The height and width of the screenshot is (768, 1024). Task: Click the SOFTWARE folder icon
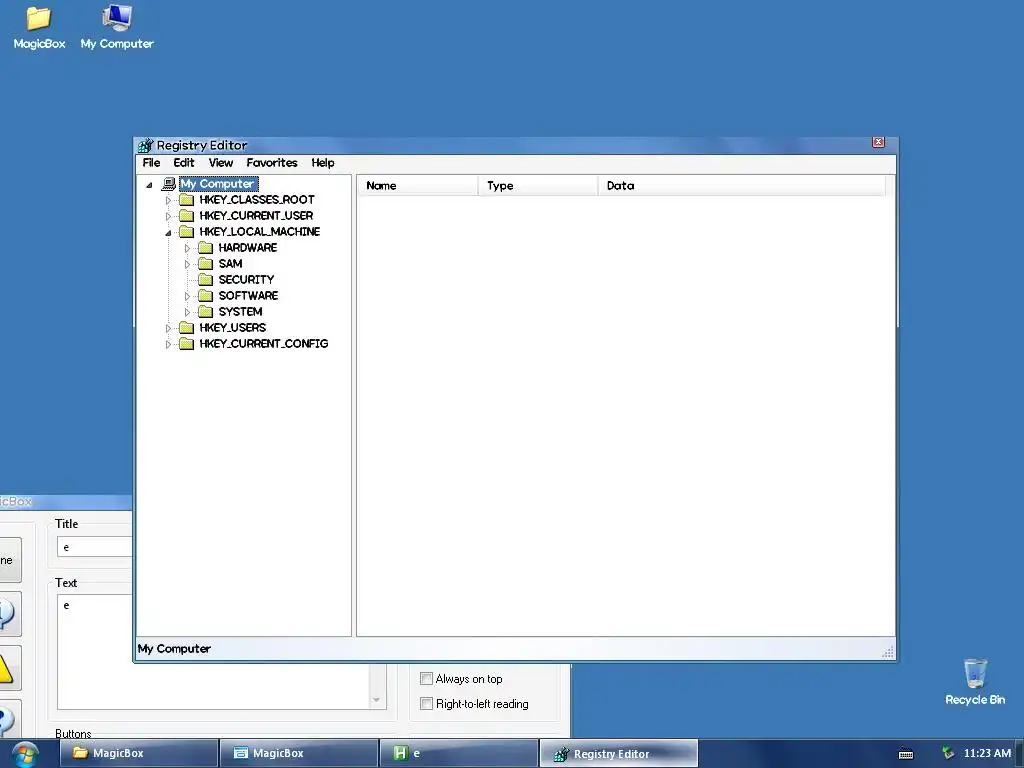(x=206, y=296)
